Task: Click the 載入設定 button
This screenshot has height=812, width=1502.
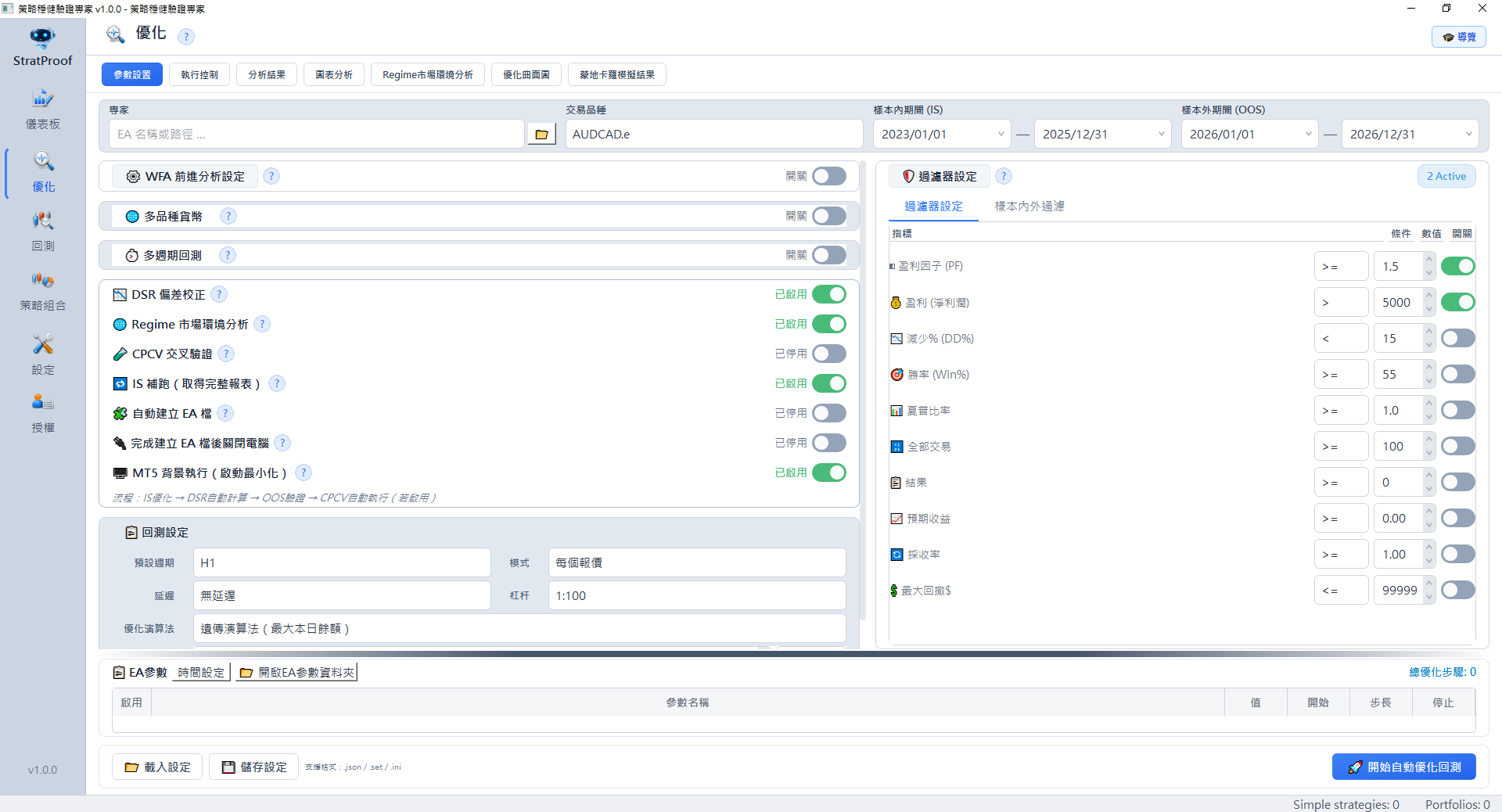Action: pyautogui.click(x=157, y=767)
